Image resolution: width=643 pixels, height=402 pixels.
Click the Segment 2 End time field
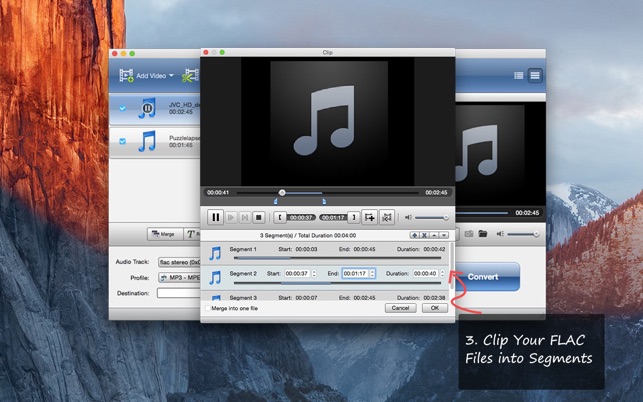(x=355, y=273)
